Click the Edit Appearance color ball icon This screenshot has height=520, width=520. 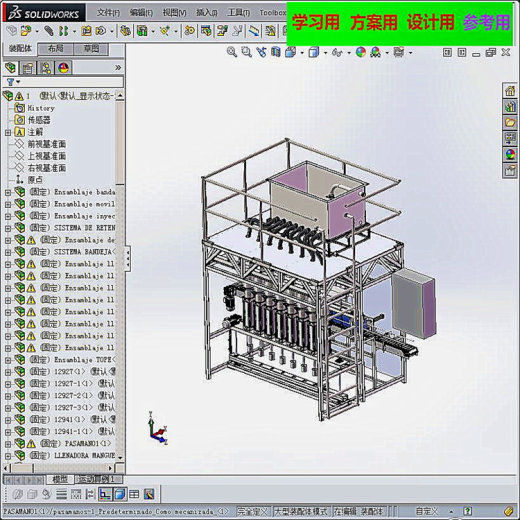pyautogui.click(x=361, y=52)
